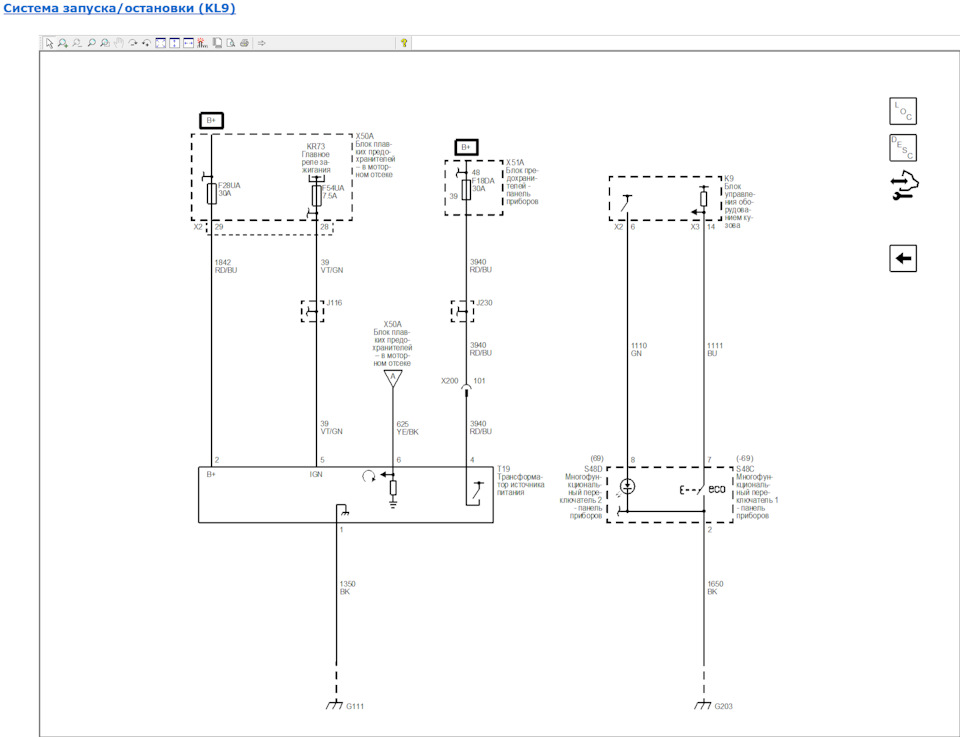
Task: Click the KR73 Главное реле зажигания label
Action: 316,158
